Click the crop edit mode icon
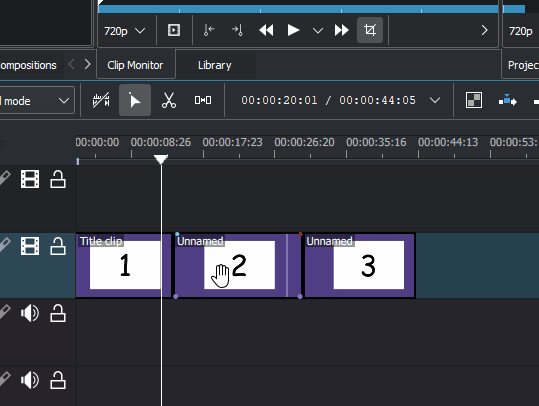The image size is (539, 406). point(370,30)
